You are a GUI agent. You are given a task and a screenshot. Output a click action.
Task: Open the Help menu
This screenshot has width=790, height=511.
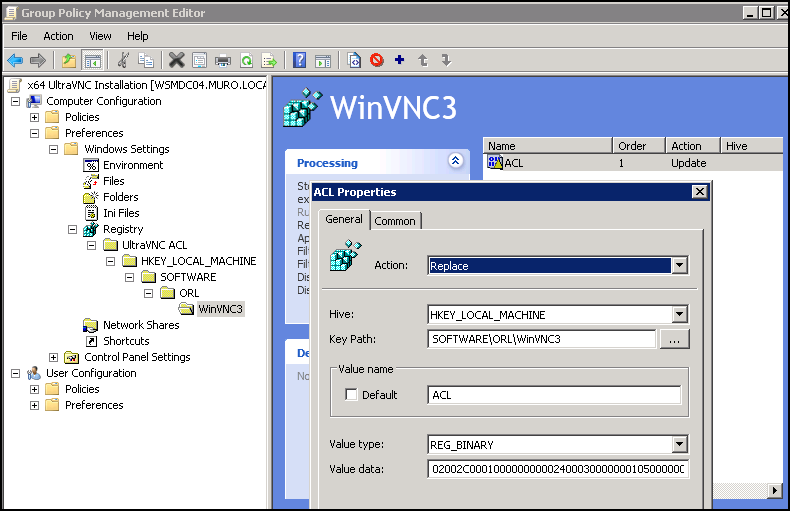pos(138,36)
